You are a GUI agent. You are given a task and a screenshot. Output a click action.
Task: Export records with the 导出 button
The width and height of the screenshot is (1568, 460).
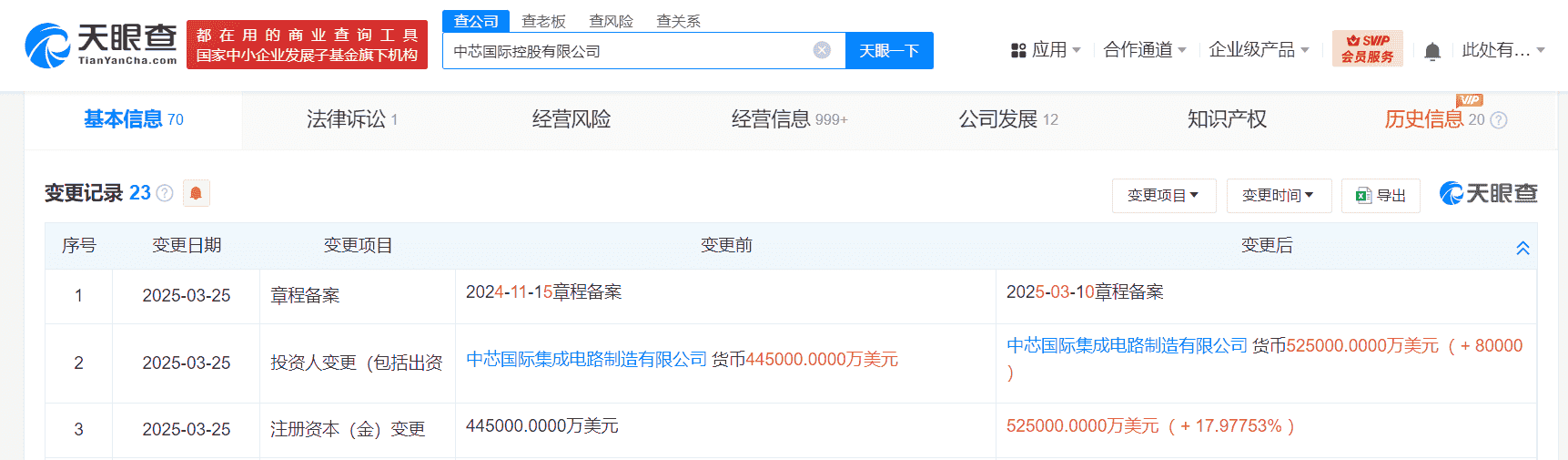point(1381,196)
